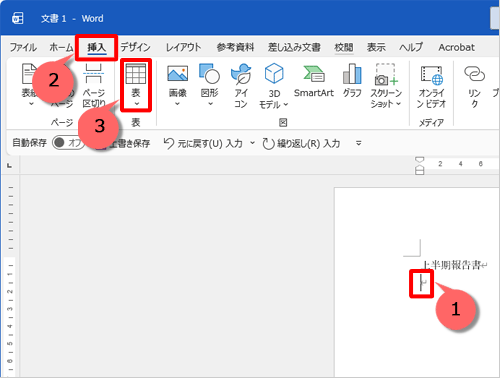
Task: Toggle the 自動保存 switch
Action: point(68,143)
